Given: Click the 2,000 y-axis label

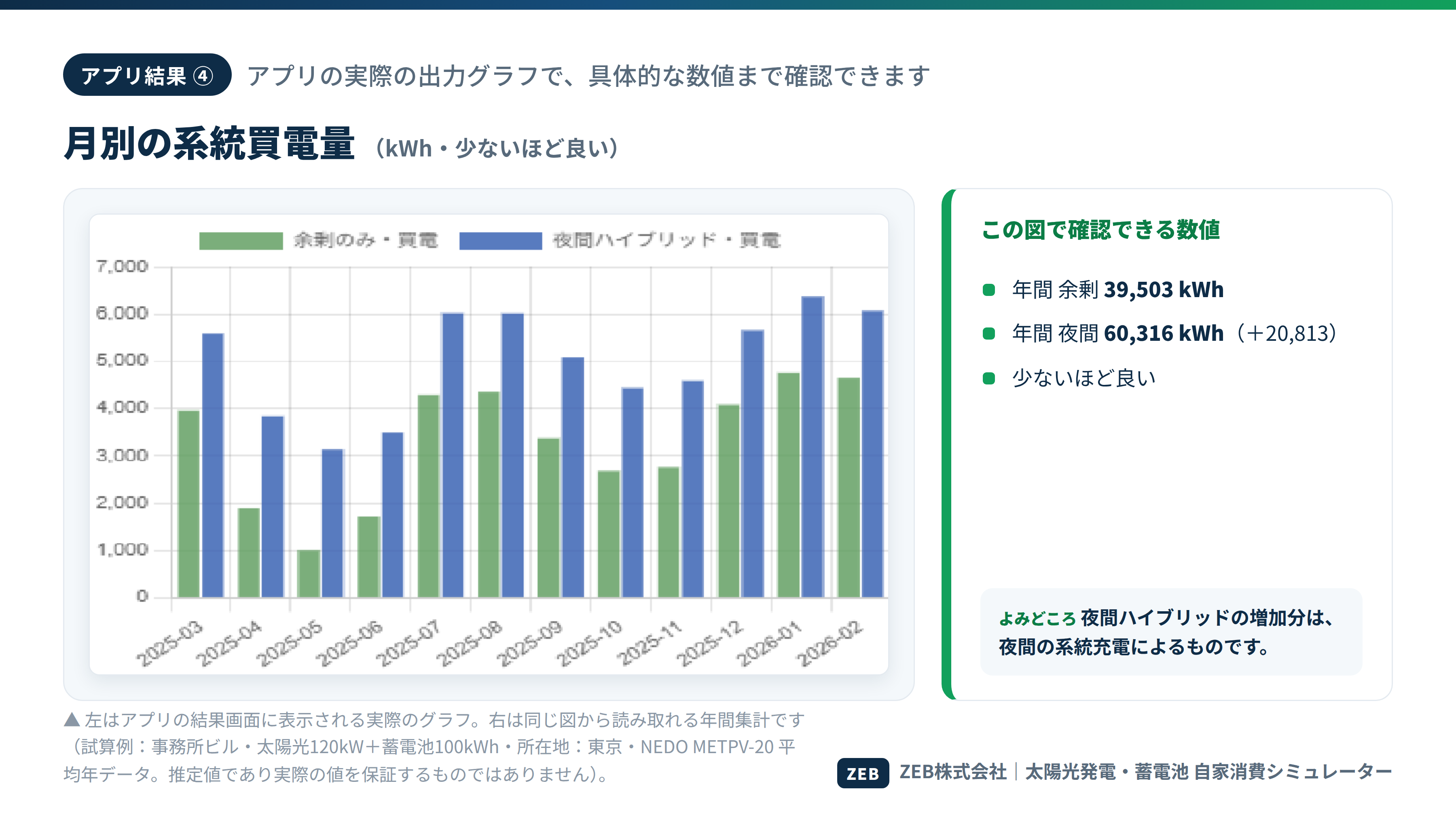Looking at the screenshot, I should (x=122, y=503).
